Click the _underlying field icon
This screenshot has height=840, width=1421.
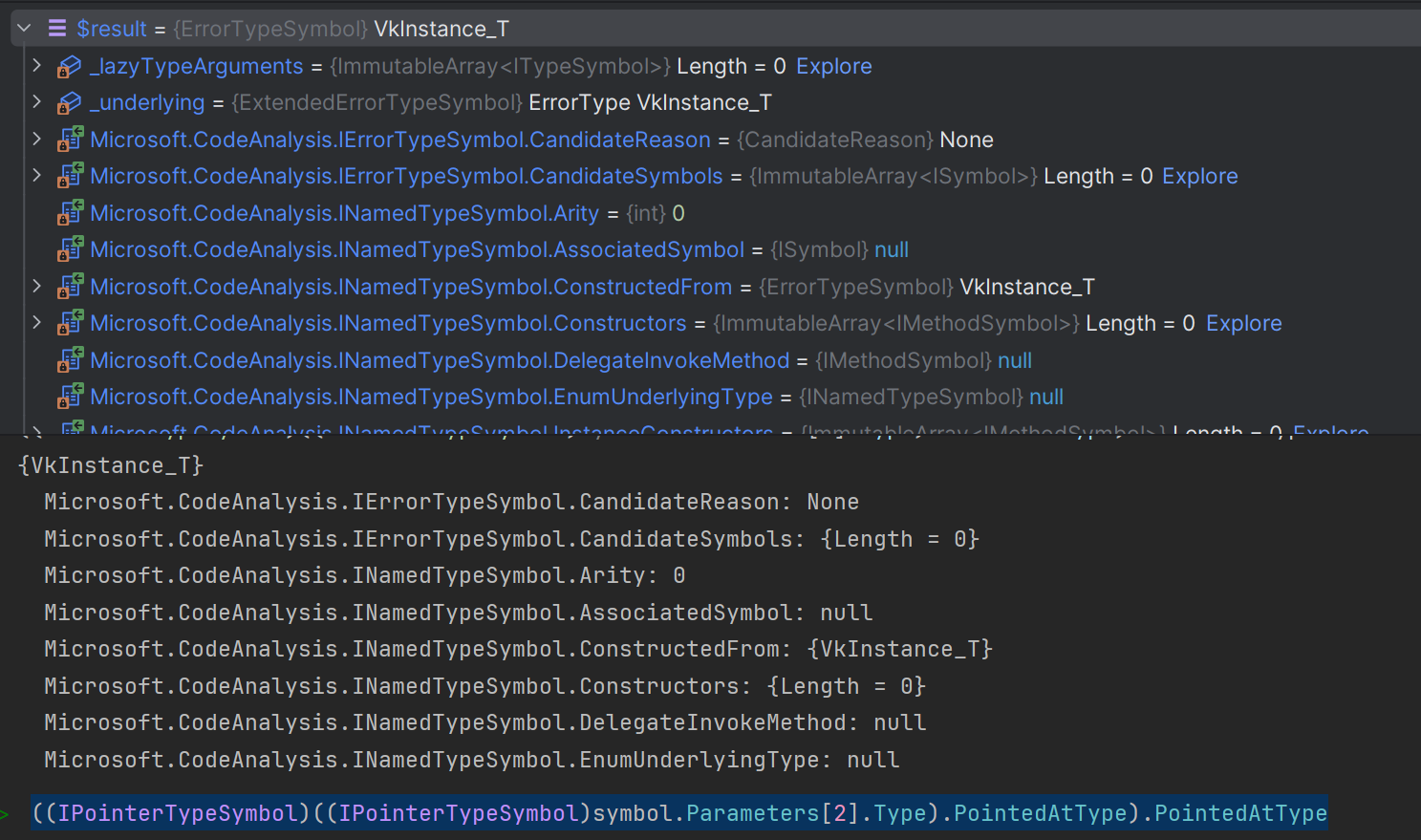[x=70, y=103]
